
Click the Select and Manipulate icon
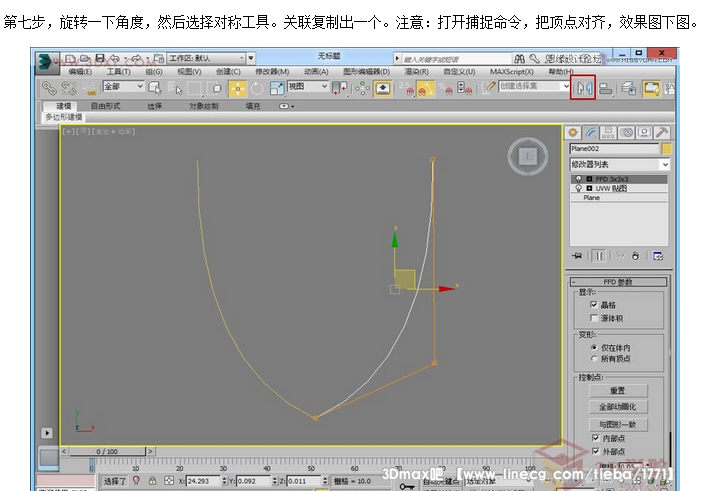coord(362,88)
